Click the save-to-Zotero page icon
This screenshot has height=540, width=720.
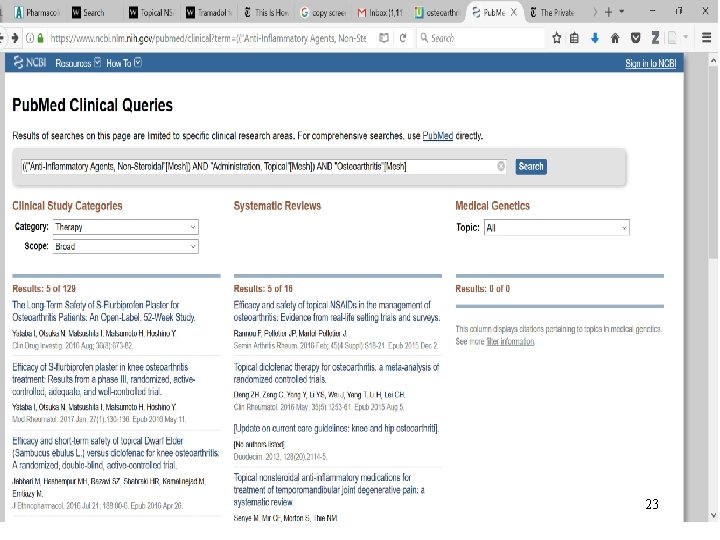(672, 38)
